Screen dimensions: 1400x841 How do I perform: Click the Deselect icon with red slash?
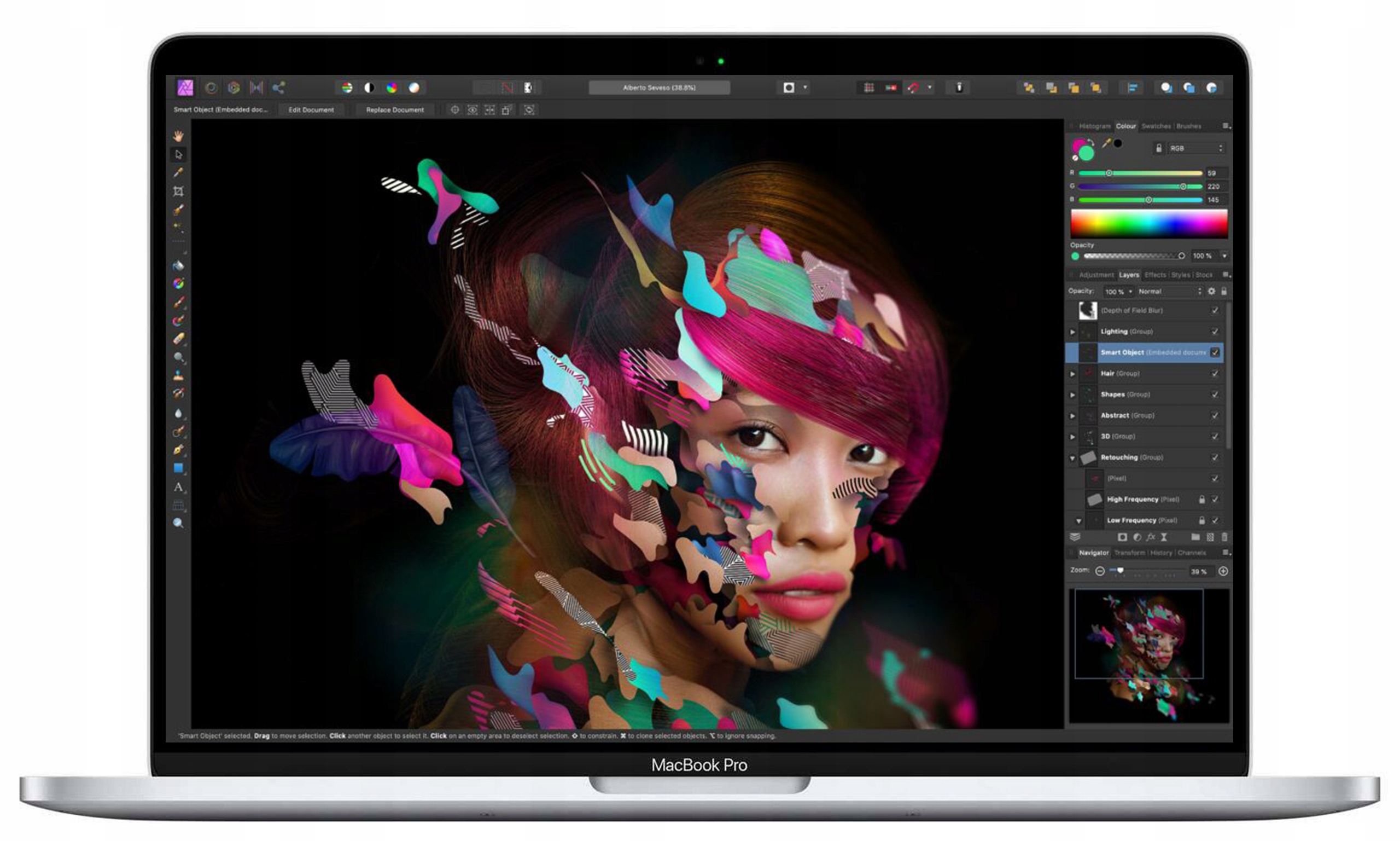(507, 88)
